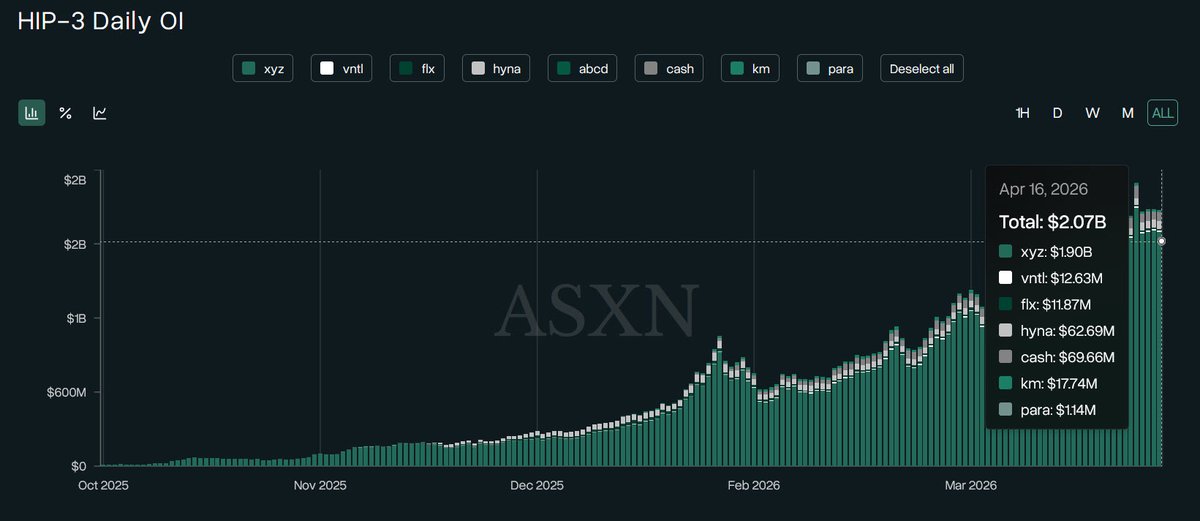Toggle the vntl series legend
Viewport: 1200px width, 521px height.
coord(343,69)
